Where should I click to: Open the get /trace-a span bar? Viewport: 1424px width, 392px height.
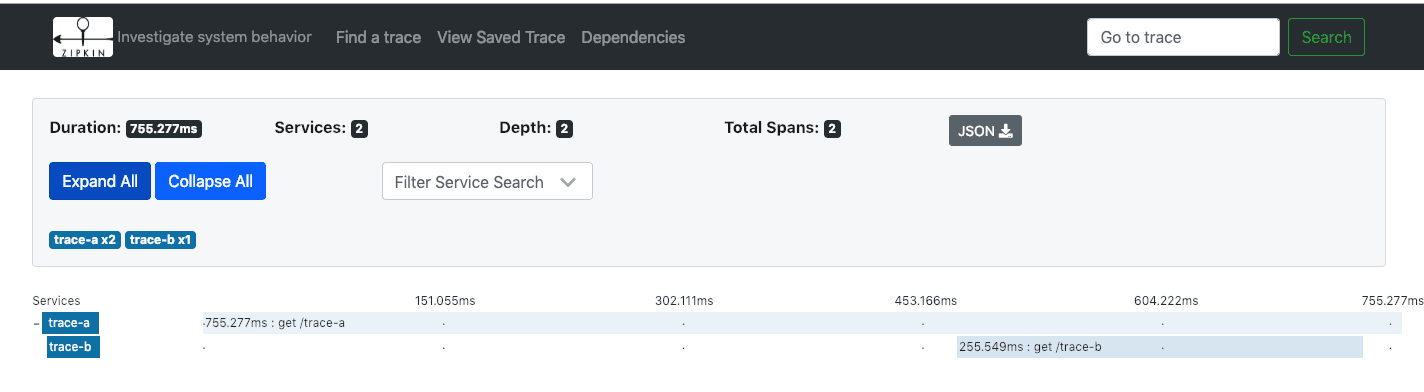click(x=802, y=323)
